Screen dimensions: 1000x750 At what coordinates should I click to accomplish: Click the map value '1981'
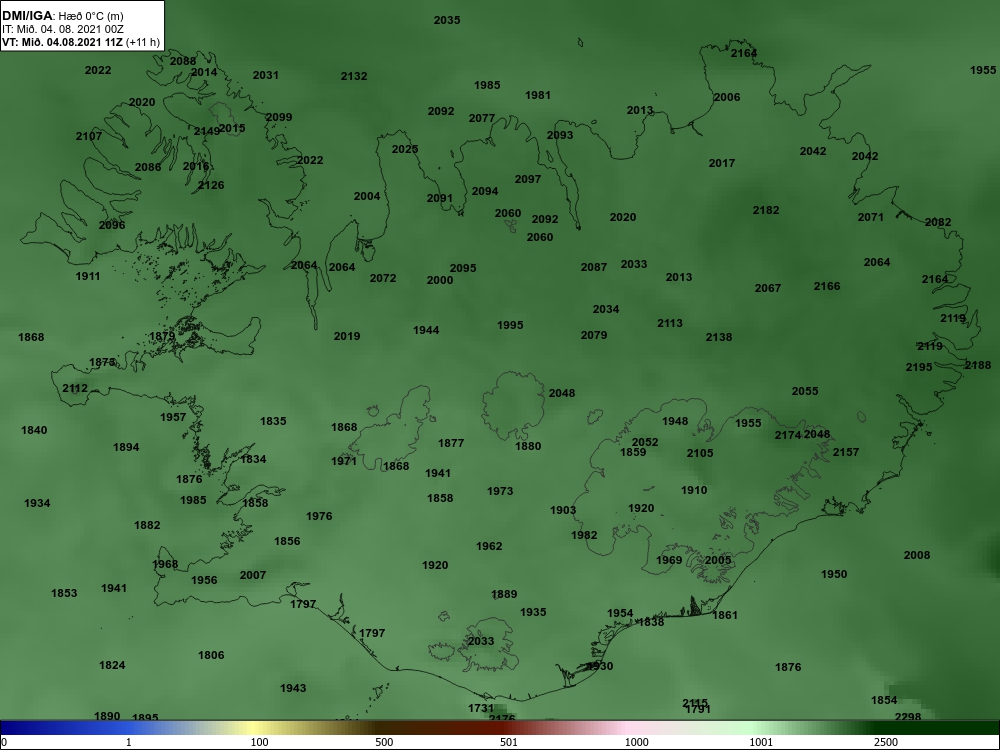pos(538,96)
